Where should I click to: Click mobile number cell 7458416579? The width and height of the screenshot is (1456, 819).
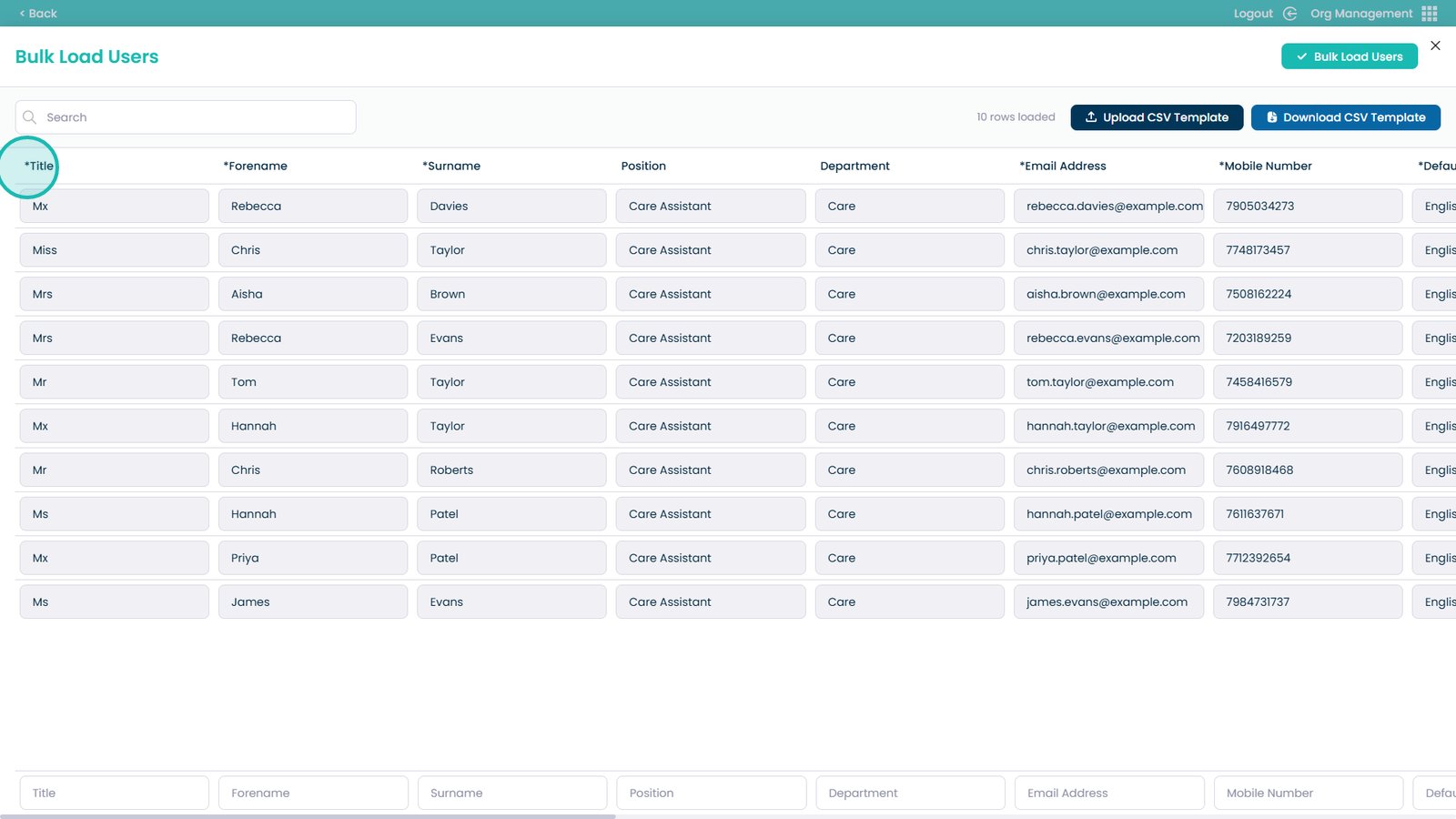[1307, 382]
